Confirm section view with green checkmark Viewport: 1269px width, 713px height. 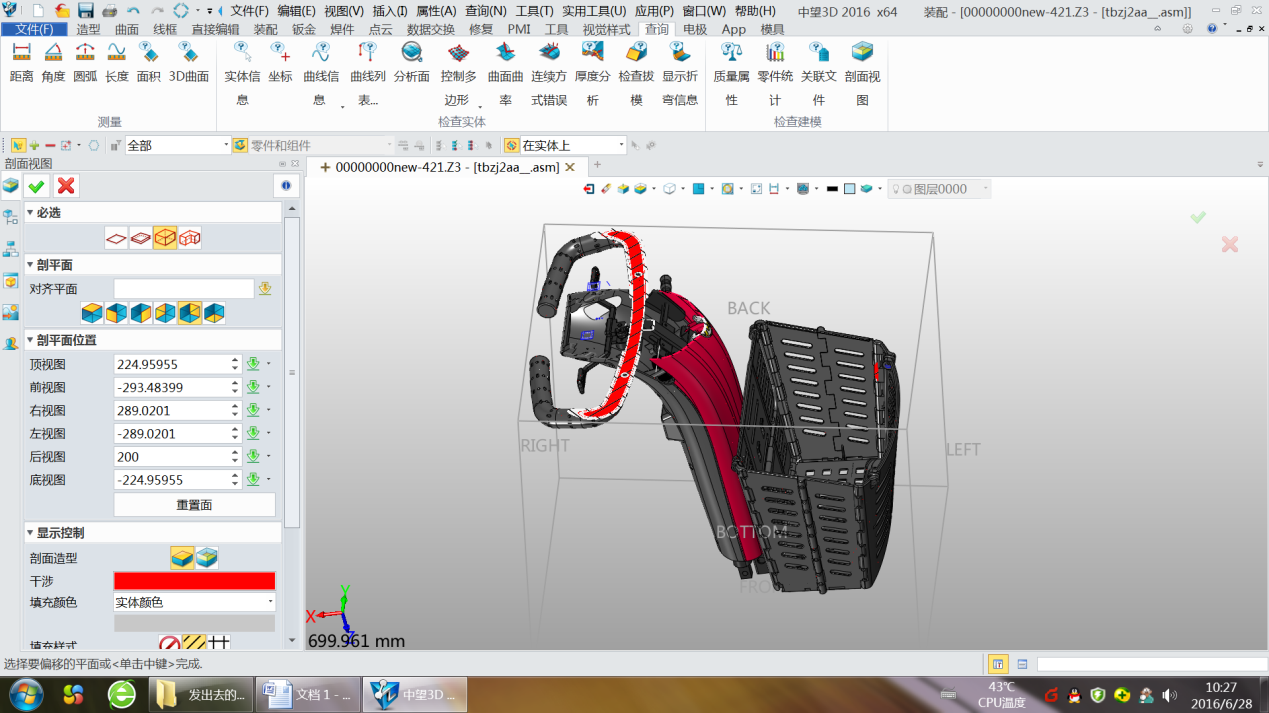tap(37, 186)
